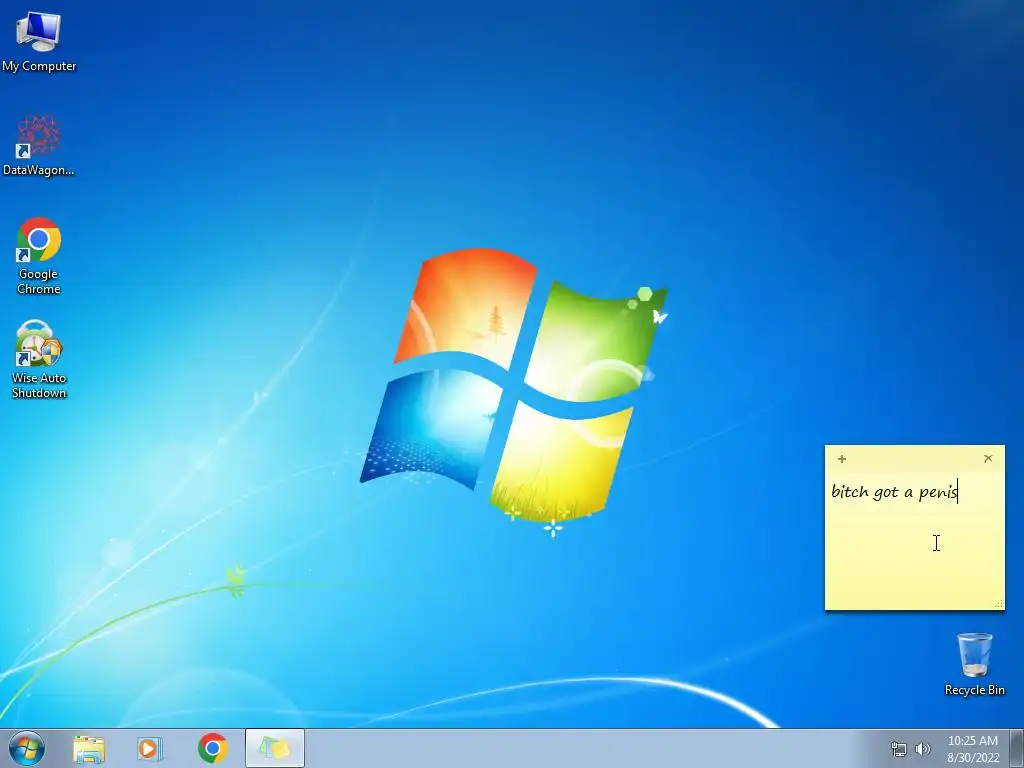Open the clock showing 10:25 AM
Image resolution: width=1024 pixels, height=768 pixels.
(973, 748)
